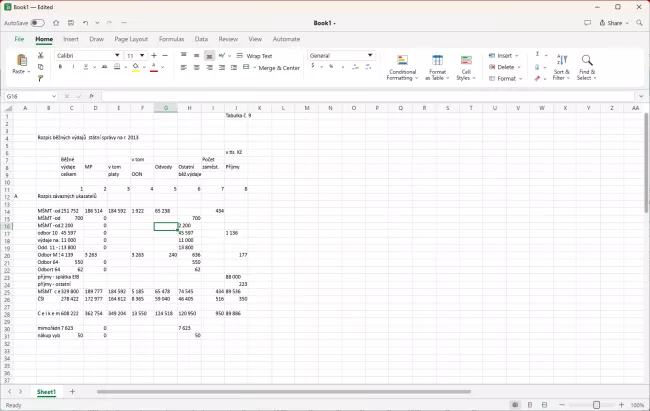Switch to Page Layout view in status bar
650x411 pixels.
point(530,405)
